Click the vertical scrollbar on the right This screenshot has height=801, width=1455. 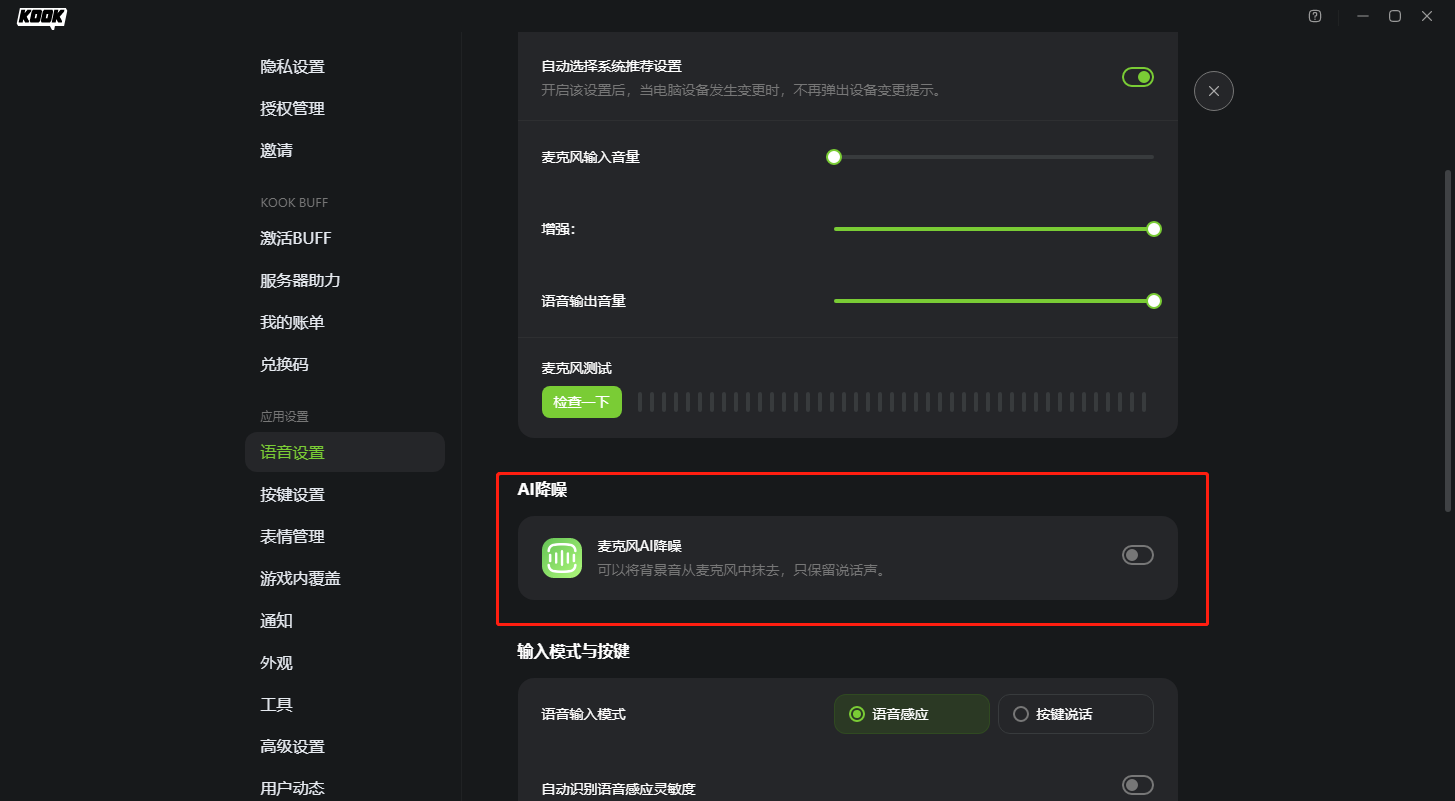pyautogui.click(x=1447, y=340)
